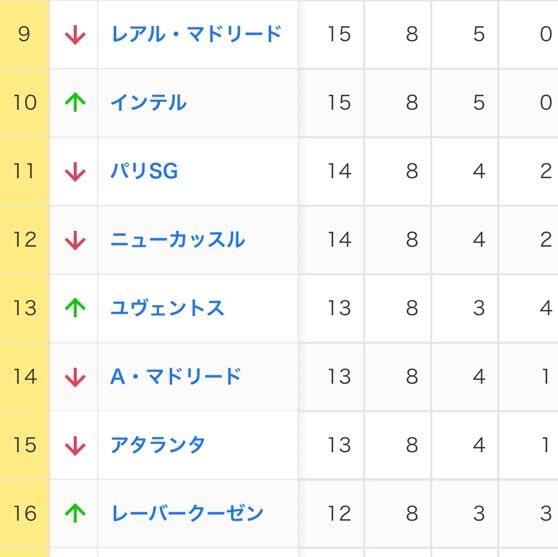Screen dimensions: 558x557
Task: Select the yellow rank 9 cell
Action: coord(25,34)
